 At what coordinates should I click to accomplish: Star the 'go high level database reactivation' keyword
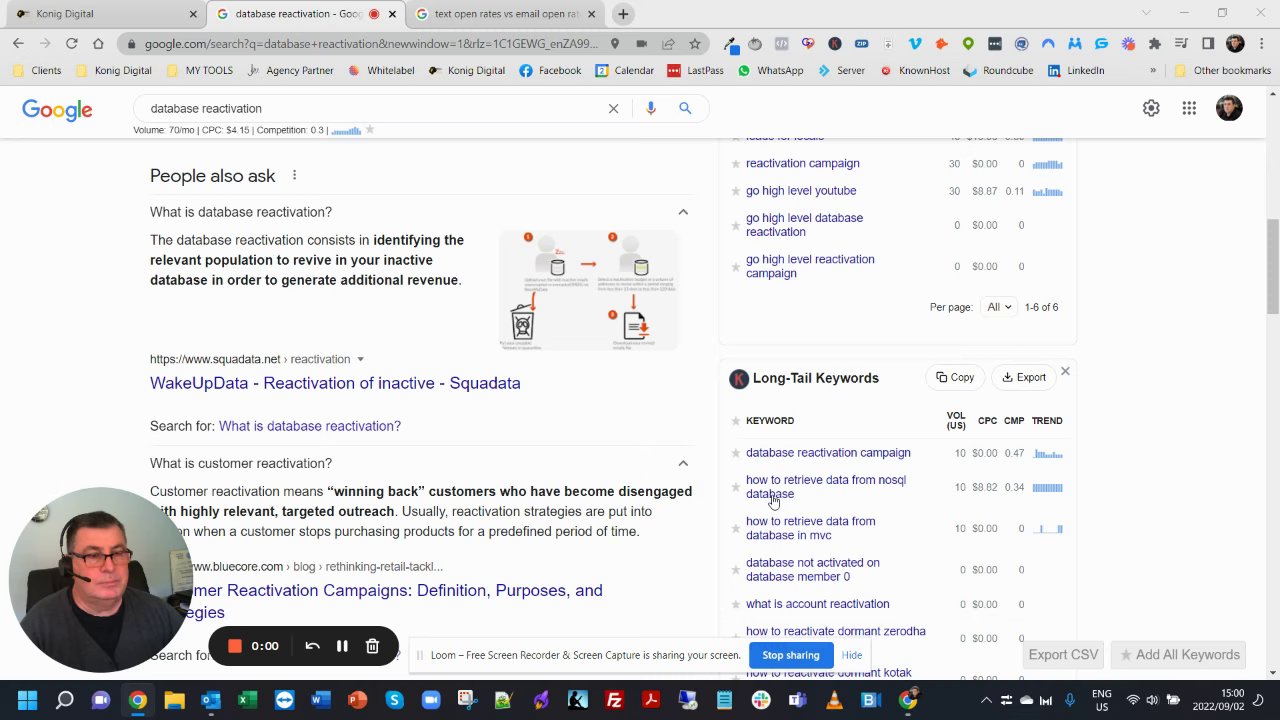736,225
